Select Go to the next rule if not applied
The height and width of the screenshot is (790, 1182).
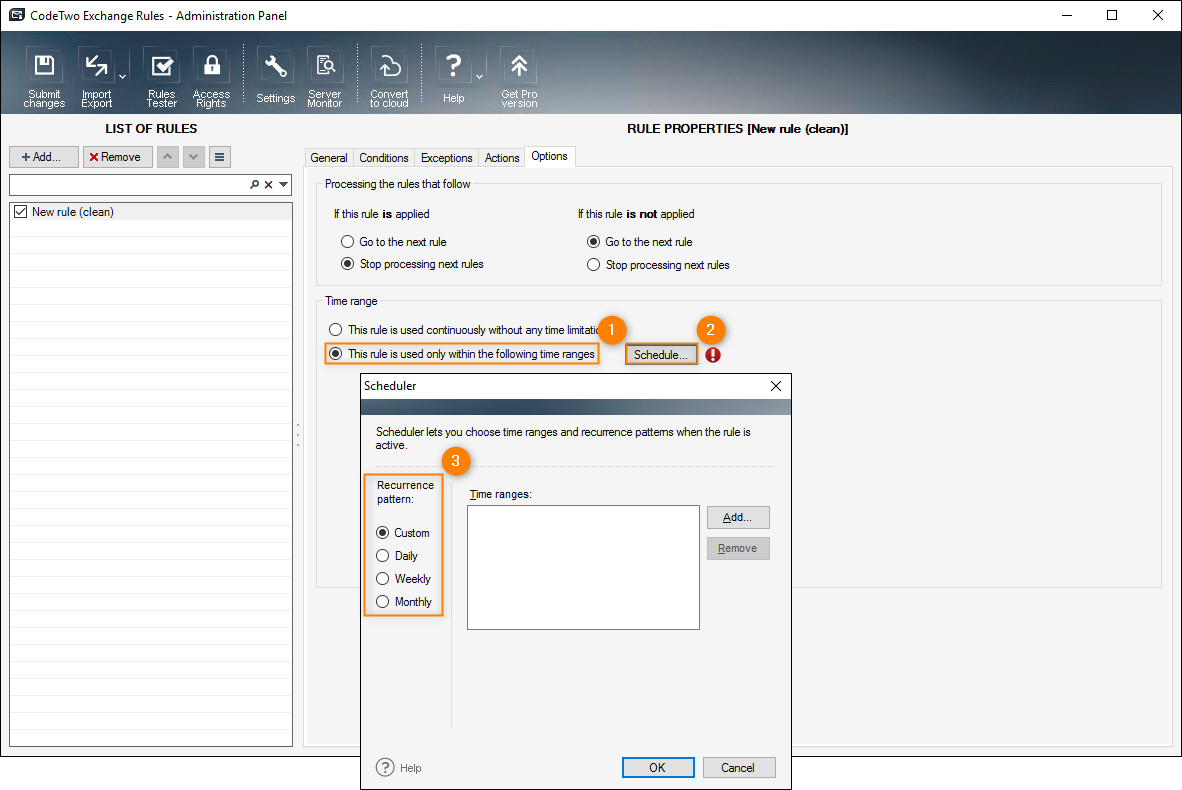[593, 242]
